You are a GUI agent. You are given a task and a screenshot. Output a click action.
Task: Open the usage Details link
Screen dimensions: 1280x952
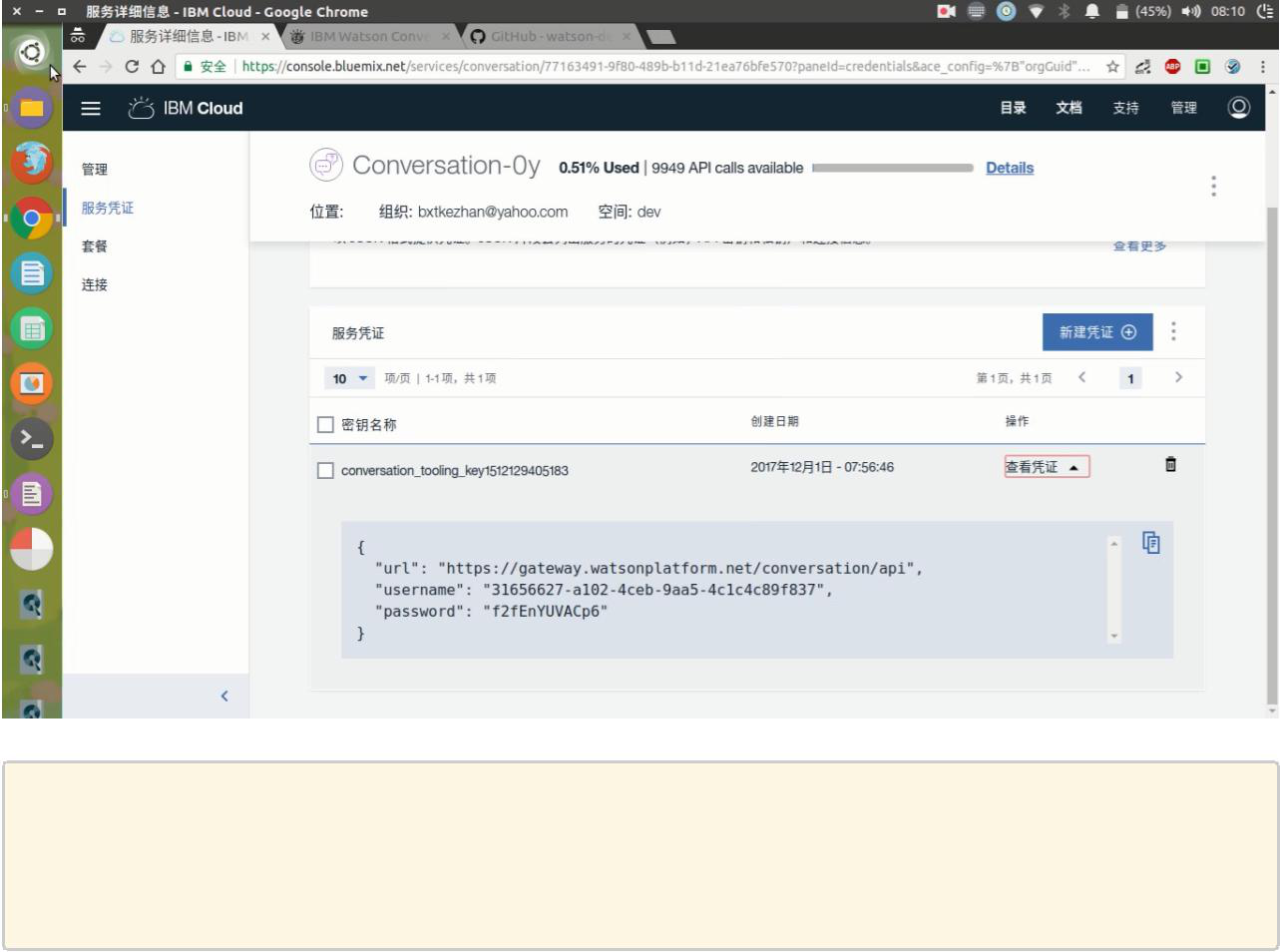[x=1010, y=168]
